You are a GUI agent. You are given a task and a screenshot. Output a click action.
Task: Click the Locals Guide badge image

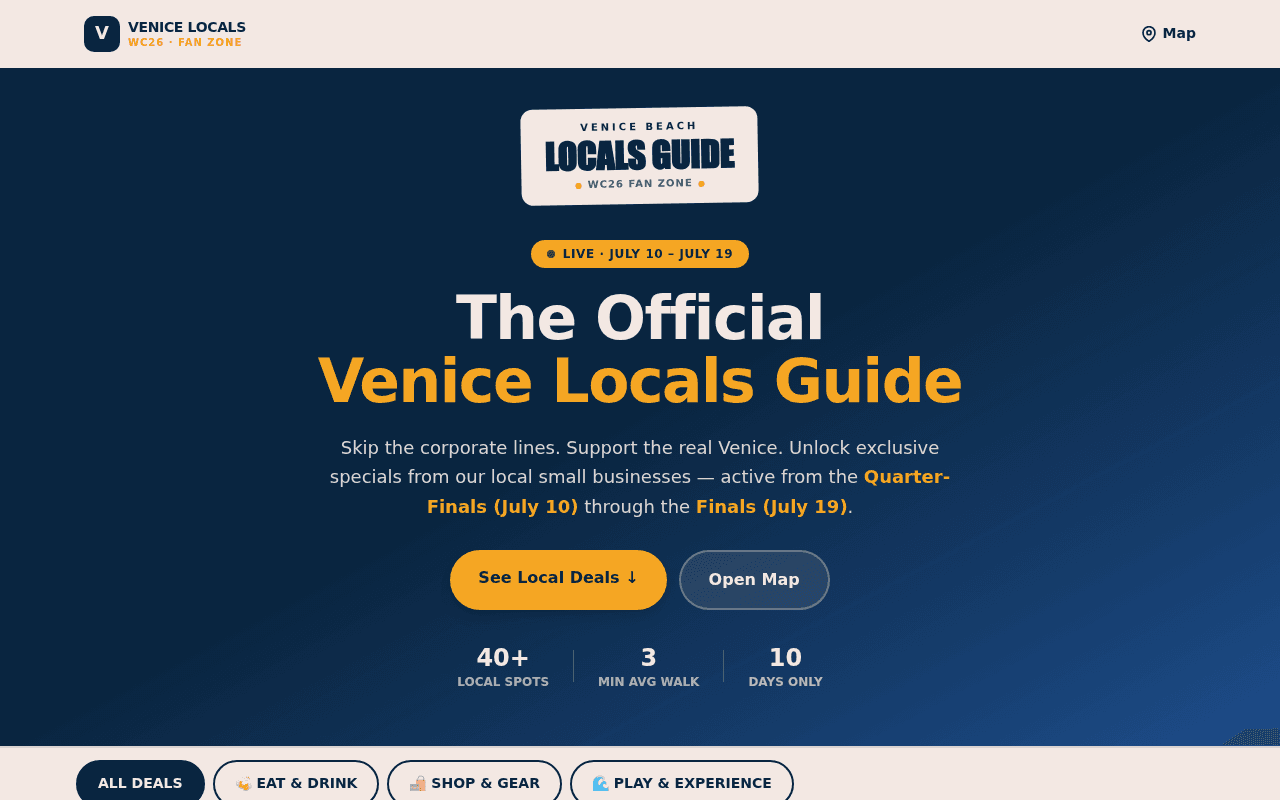(x=640, y=156)
